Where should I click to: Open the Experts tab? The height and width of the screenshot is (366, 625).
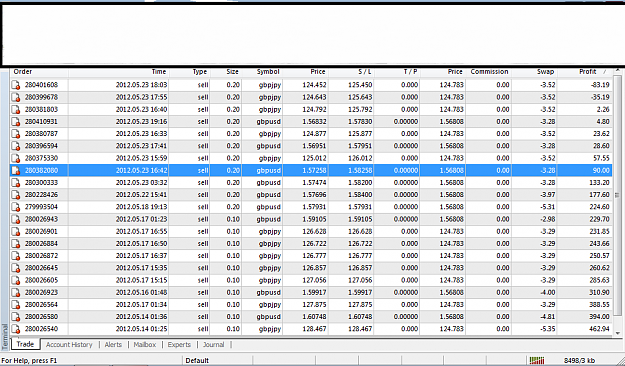pos(179,344)
